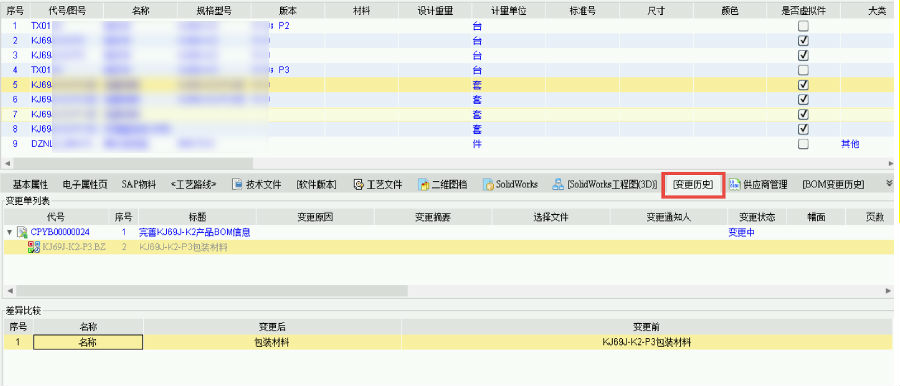Screen dimensions: 900x386
Task: Uncheck the virtual-part box for row 6
Action: (x=804, y=99)
